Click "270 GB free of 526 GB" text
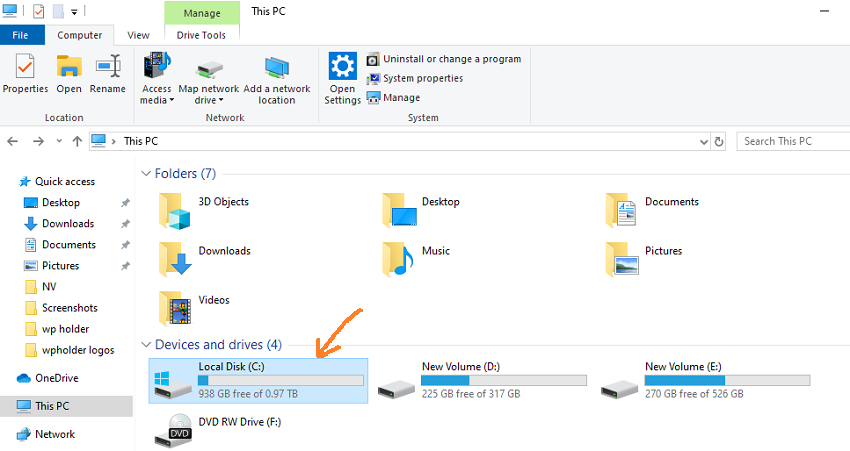The image size is (850, 451). pos(694,394)
